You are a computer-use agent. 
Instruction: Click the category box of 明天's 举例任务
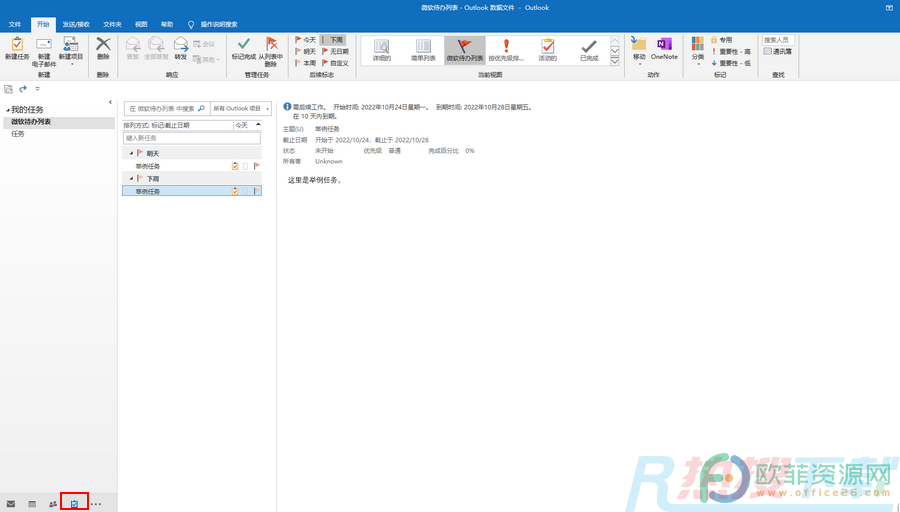point(246,166)
